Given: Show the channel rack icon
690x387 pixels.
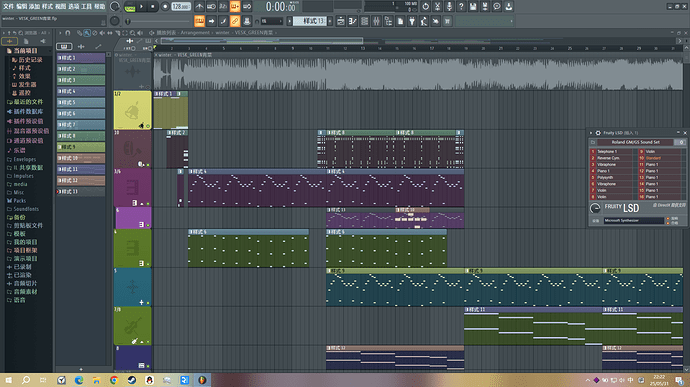Looking at the screenshot, I should coord(364,21).
